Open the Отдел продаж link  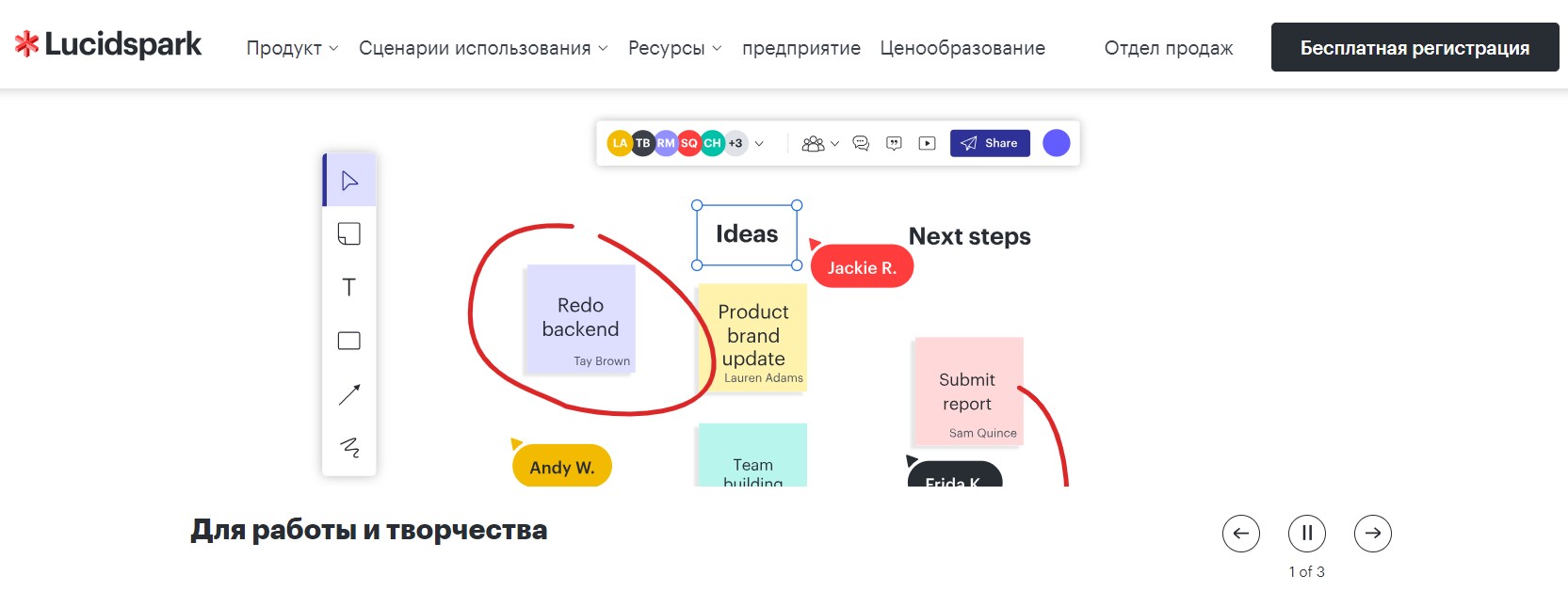1168,48
